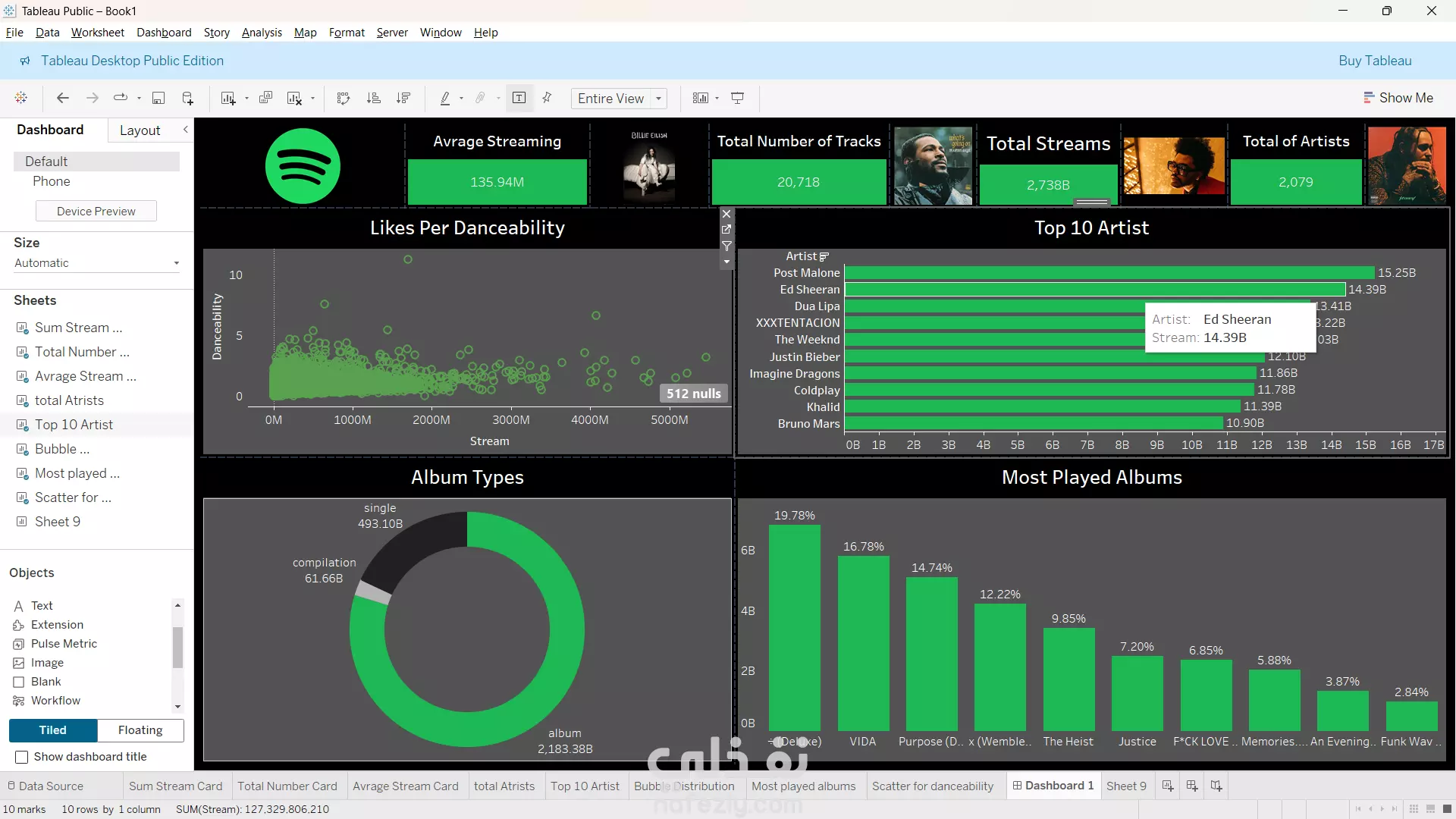Expand the New Worksheet dropdown arrow

tap(246, 99)
